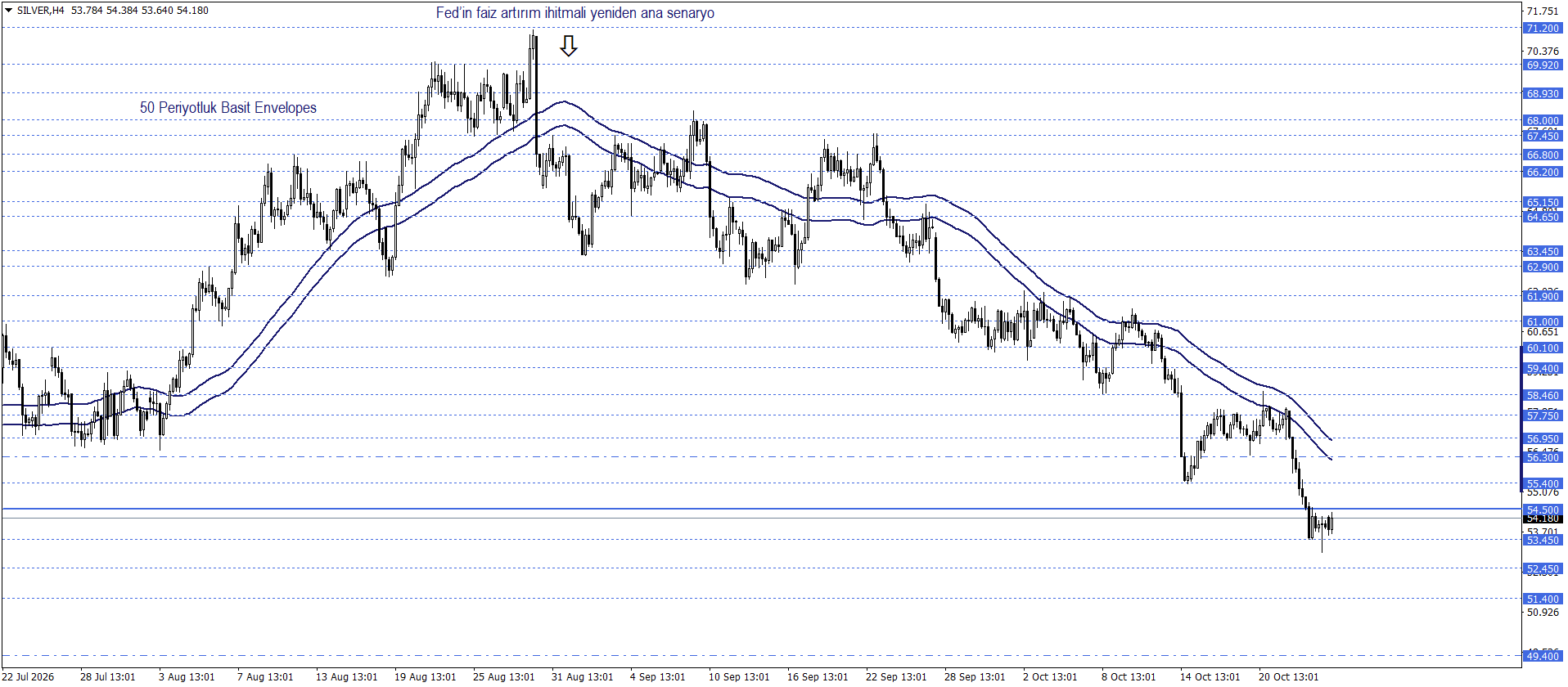
Task: Select the 55.400 price level label
Action: click(1543, 484)
